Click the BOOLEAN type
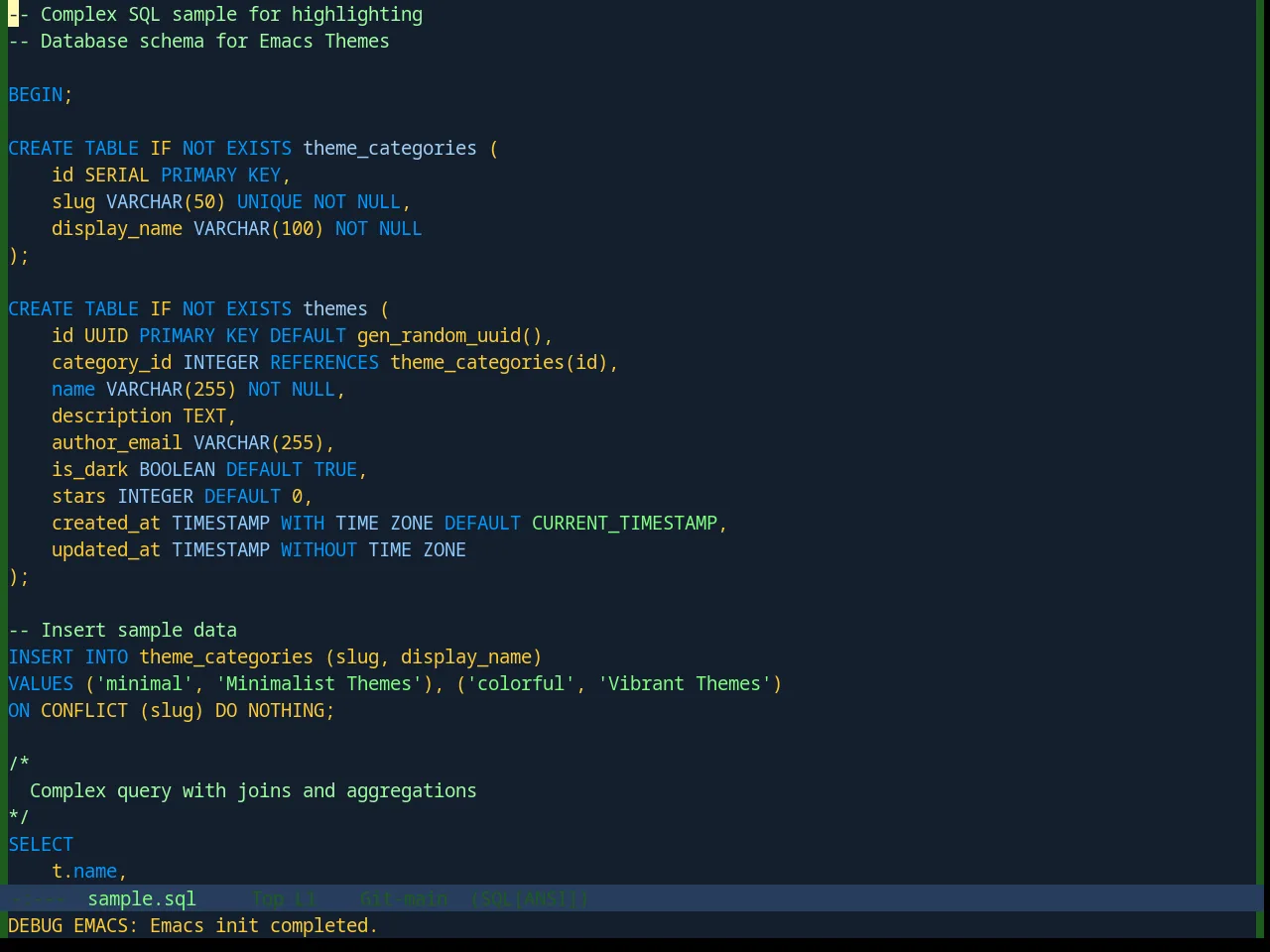 pos(178,470)
